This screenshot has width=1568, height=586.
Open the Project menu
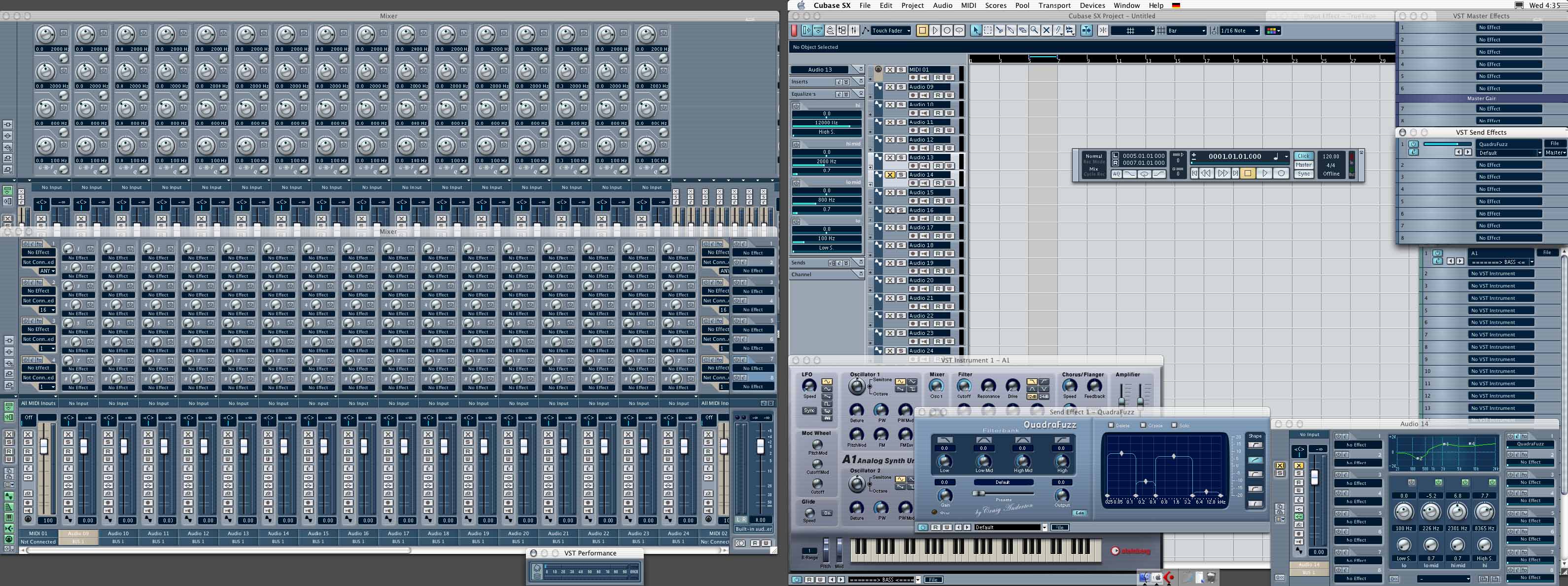pos(912,5)
